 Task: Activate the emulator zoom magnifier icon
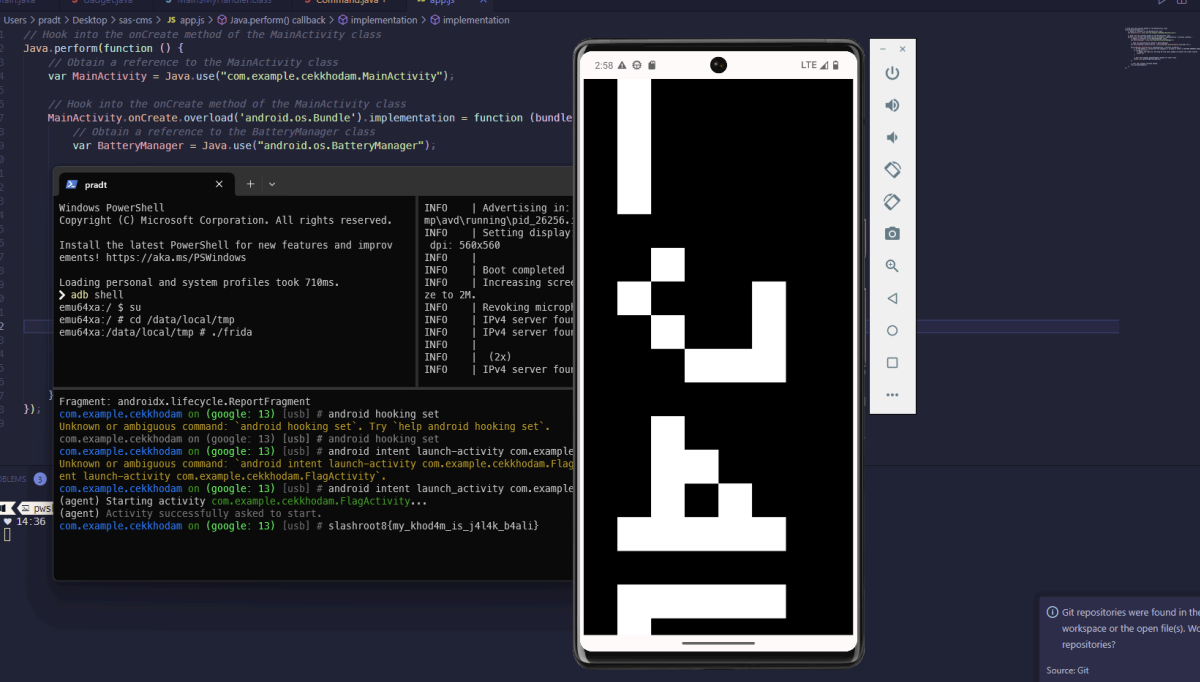coord(892,266)
